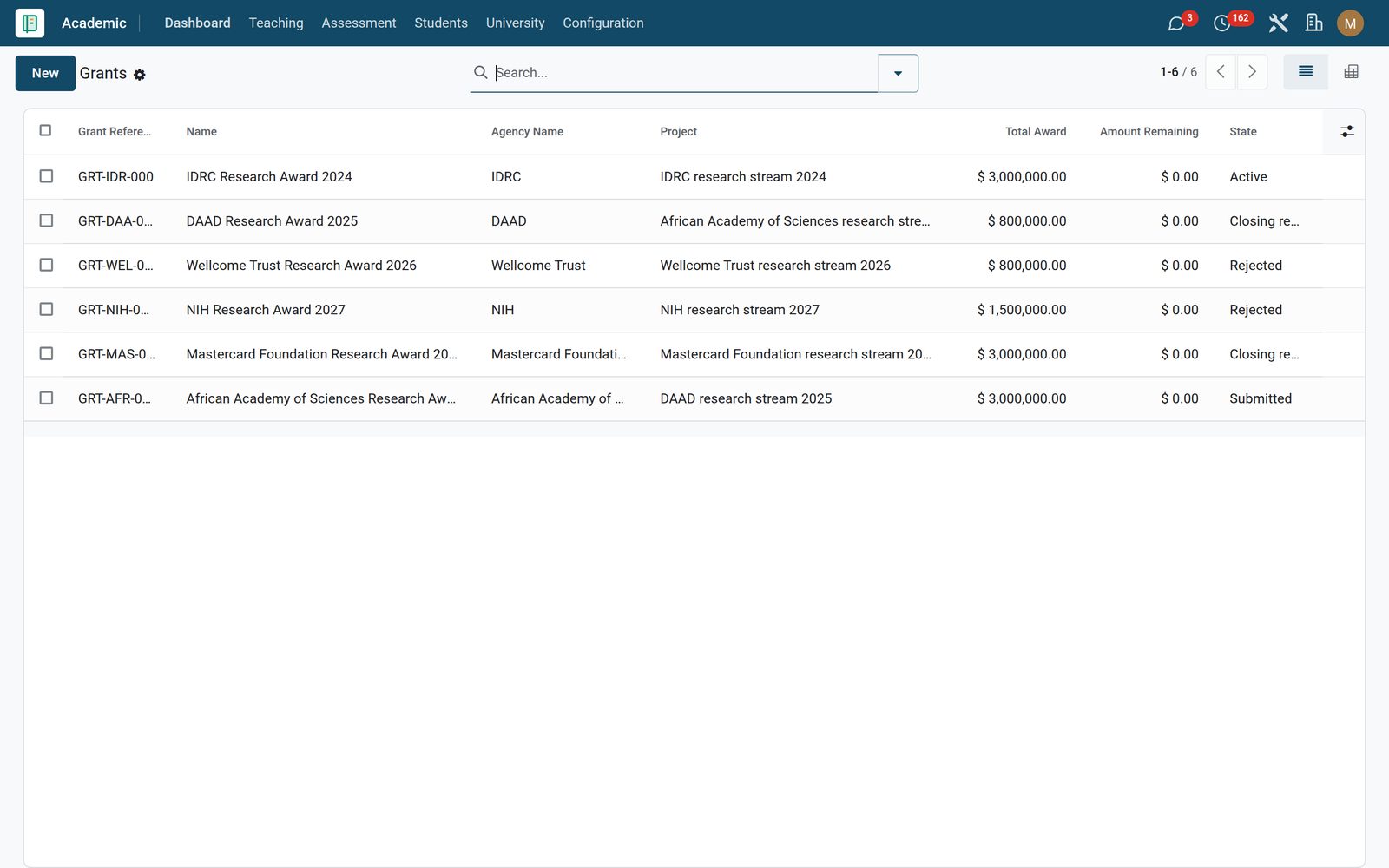Check the Mastercard Foundation row checkbox
Screen dimensions: 1389x868
(x=46, y=353)
